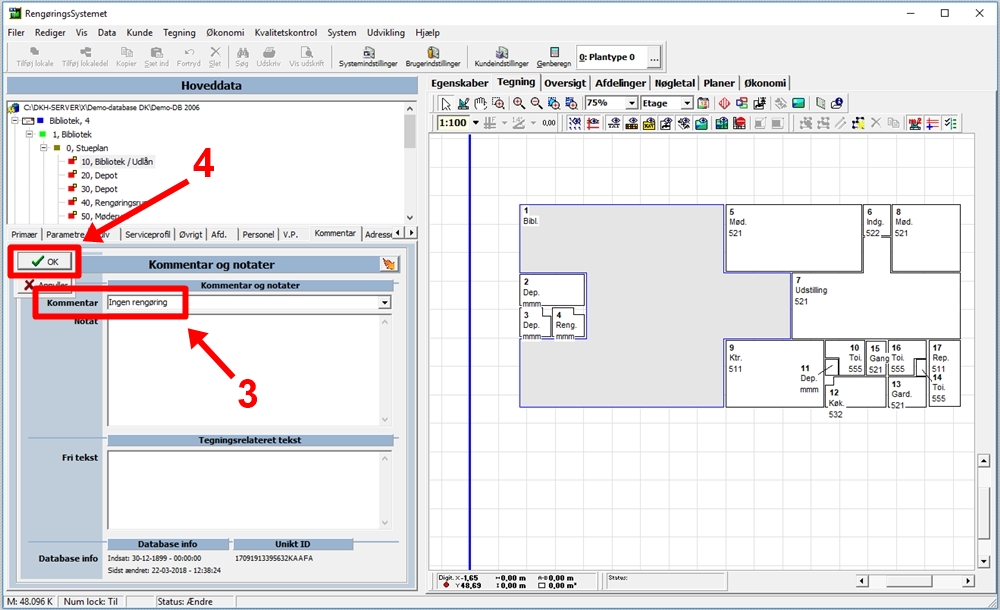
Task: Click the hand icon in Kommentar header
Action: (388, 264)
